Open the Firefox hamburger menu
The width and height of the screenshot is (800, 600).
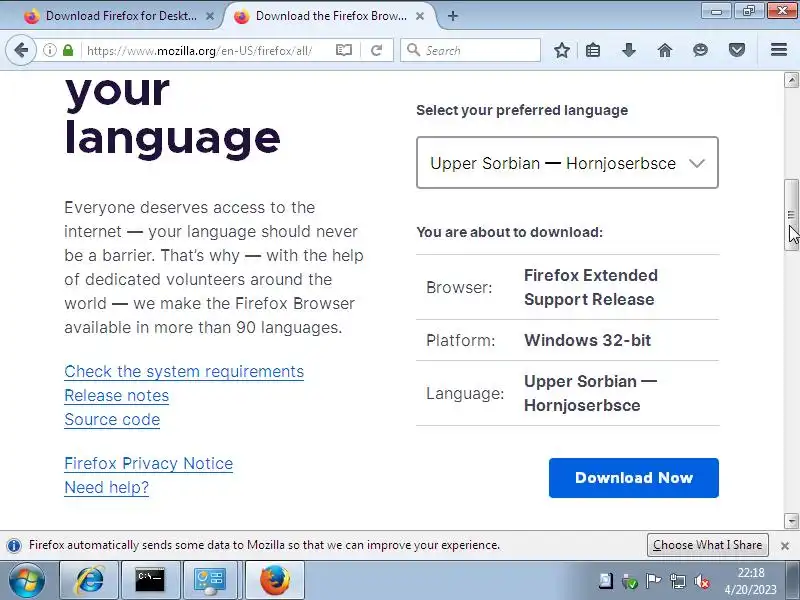[779, 49]
